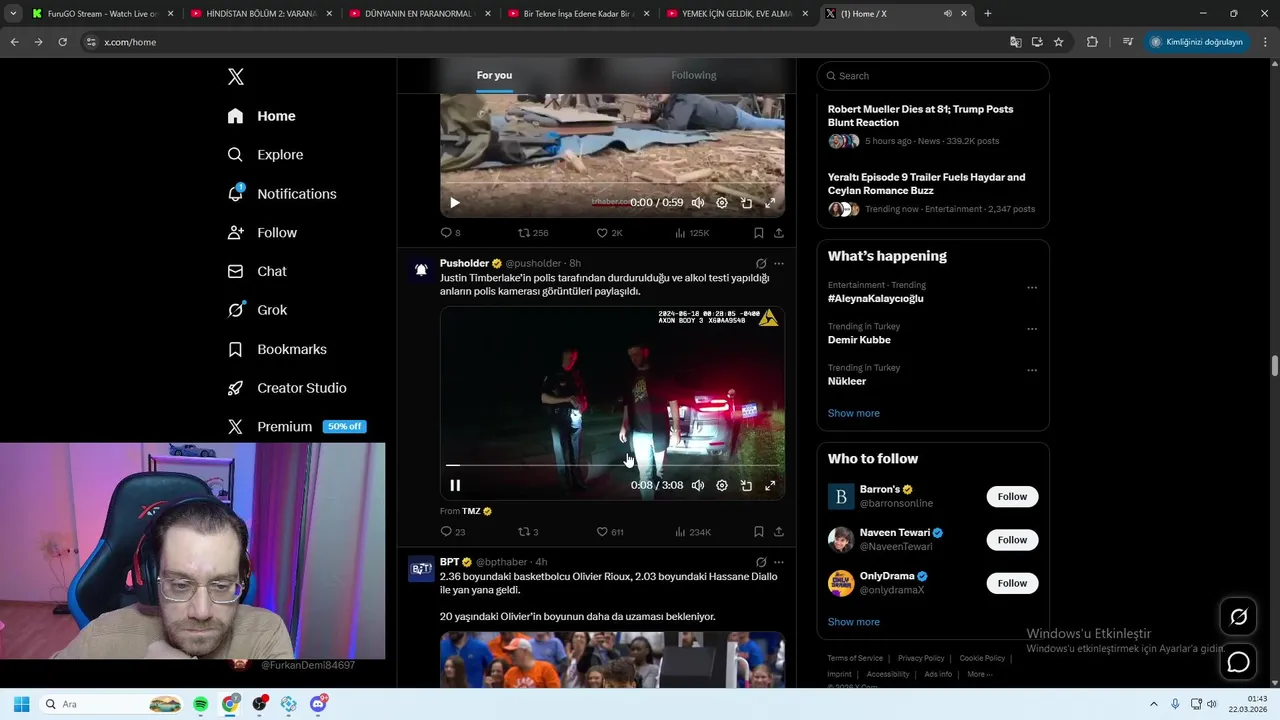Switch to Bir Tekne İnşa Edene browser tab
Screen dimensions: 1280x720
(578, 14)
